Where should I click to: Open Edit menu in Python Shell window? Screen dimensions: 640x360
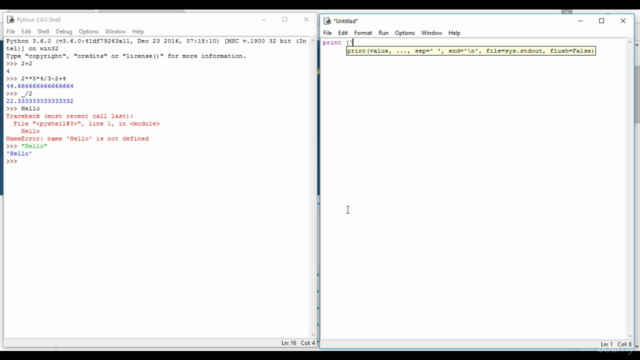click(26, 31)
